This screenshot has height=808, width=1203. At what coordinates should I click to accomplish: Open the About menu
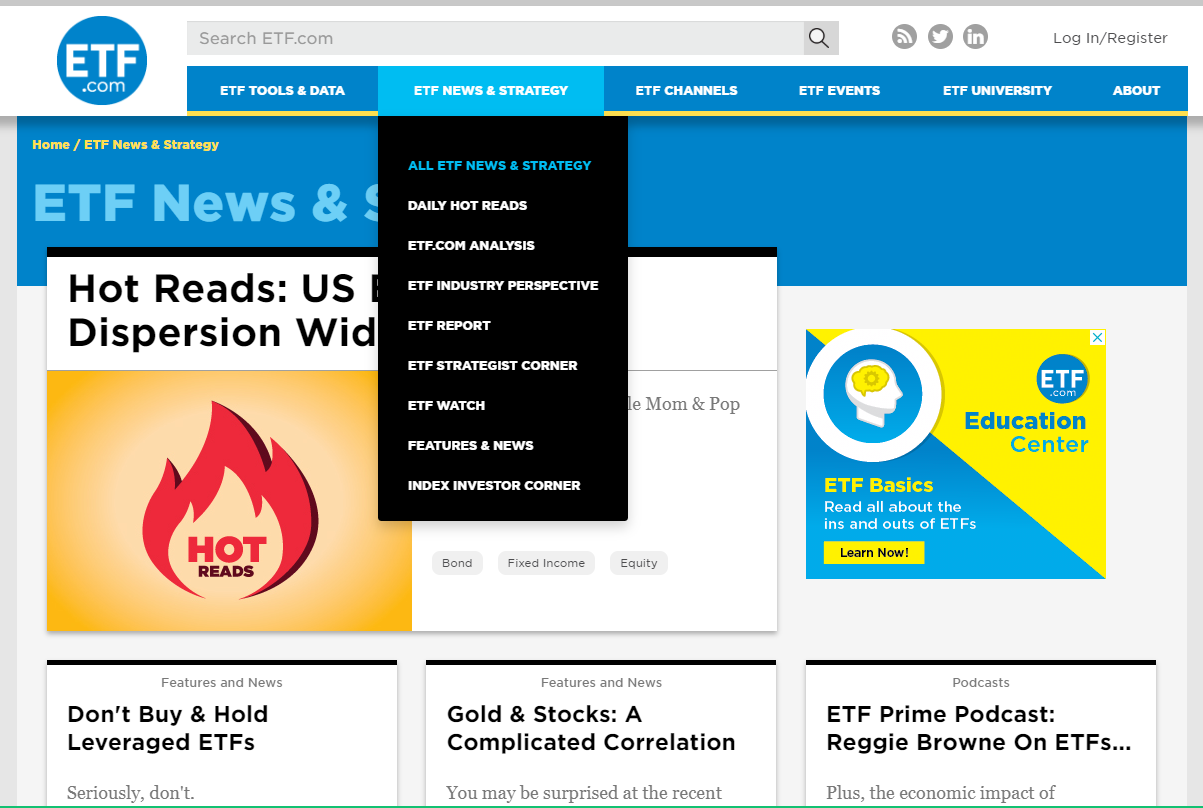click(x=1136, y=90)
